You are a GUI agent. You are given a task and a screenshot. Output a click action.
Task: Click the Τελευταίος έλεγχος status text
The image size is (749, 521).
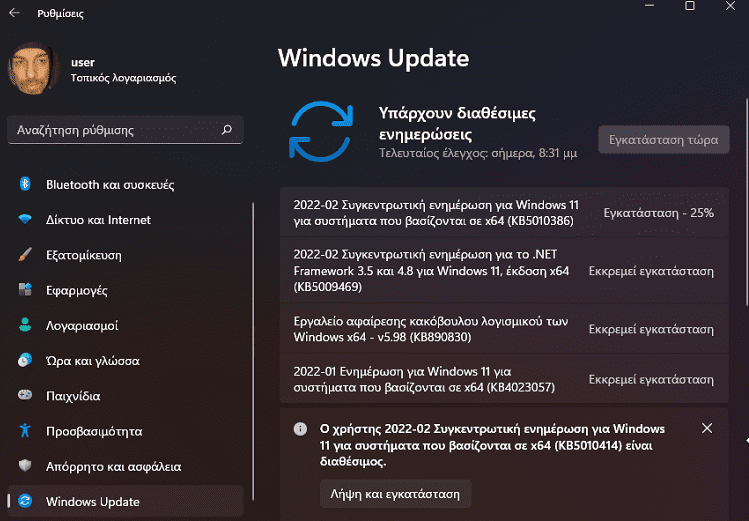(x=478, y=153)
